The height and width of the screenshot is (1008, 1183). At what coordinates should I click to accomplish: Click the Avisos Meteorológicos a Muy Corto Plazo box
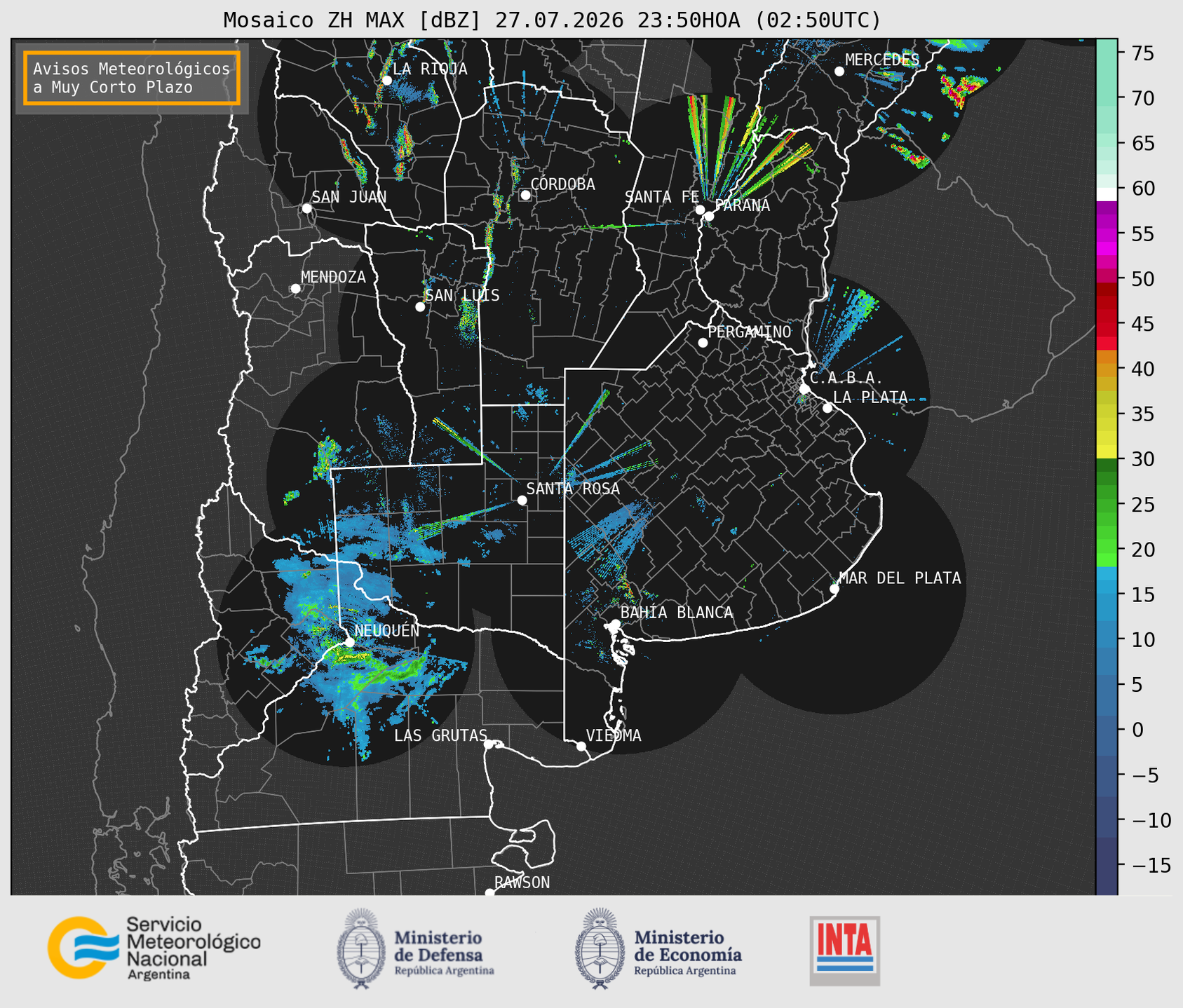[x=132, y=78]
